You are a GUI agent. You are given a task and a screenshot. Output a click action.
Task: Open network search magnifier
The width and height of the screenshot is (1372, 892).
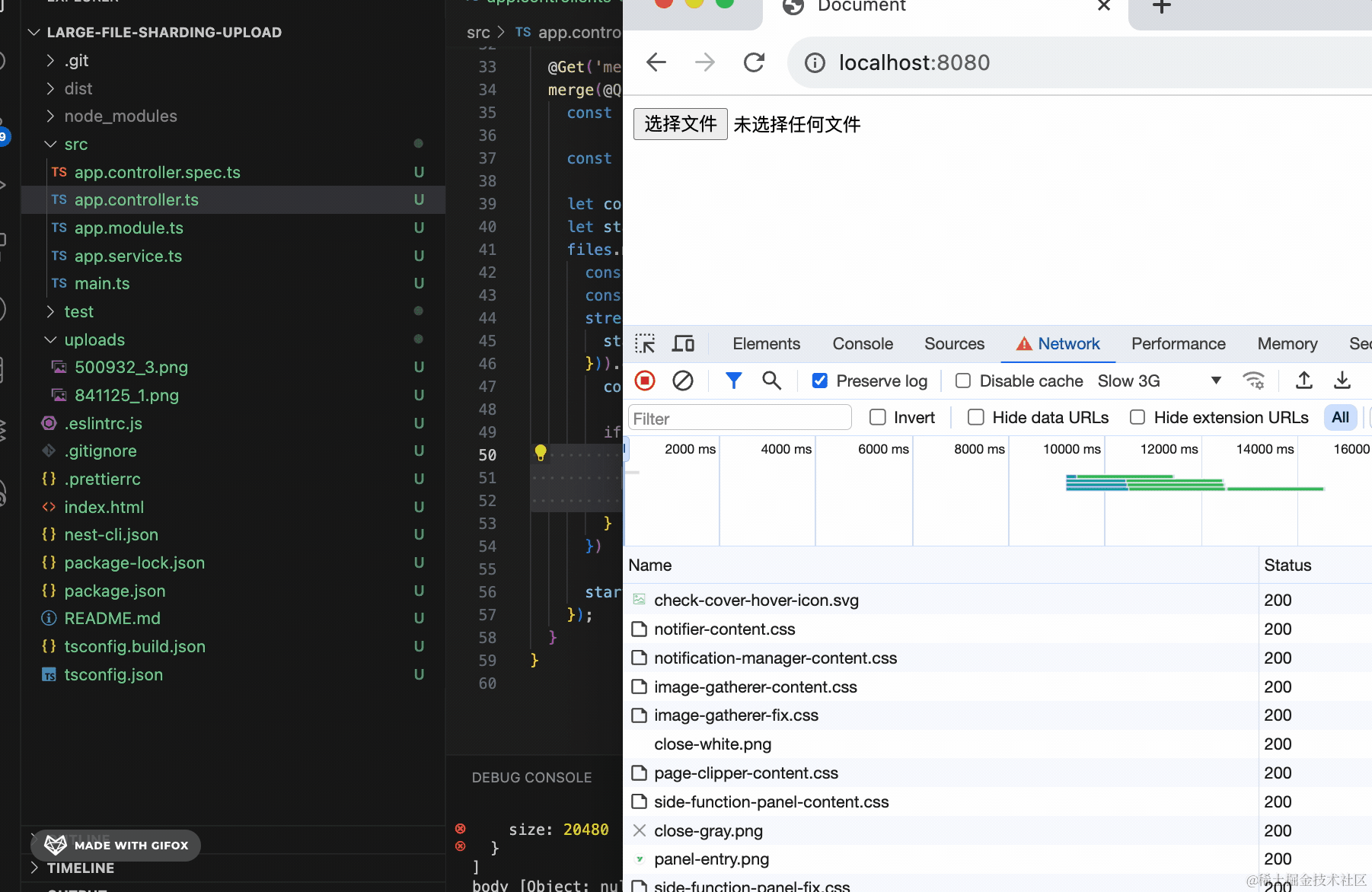click(x=771, y=381)
